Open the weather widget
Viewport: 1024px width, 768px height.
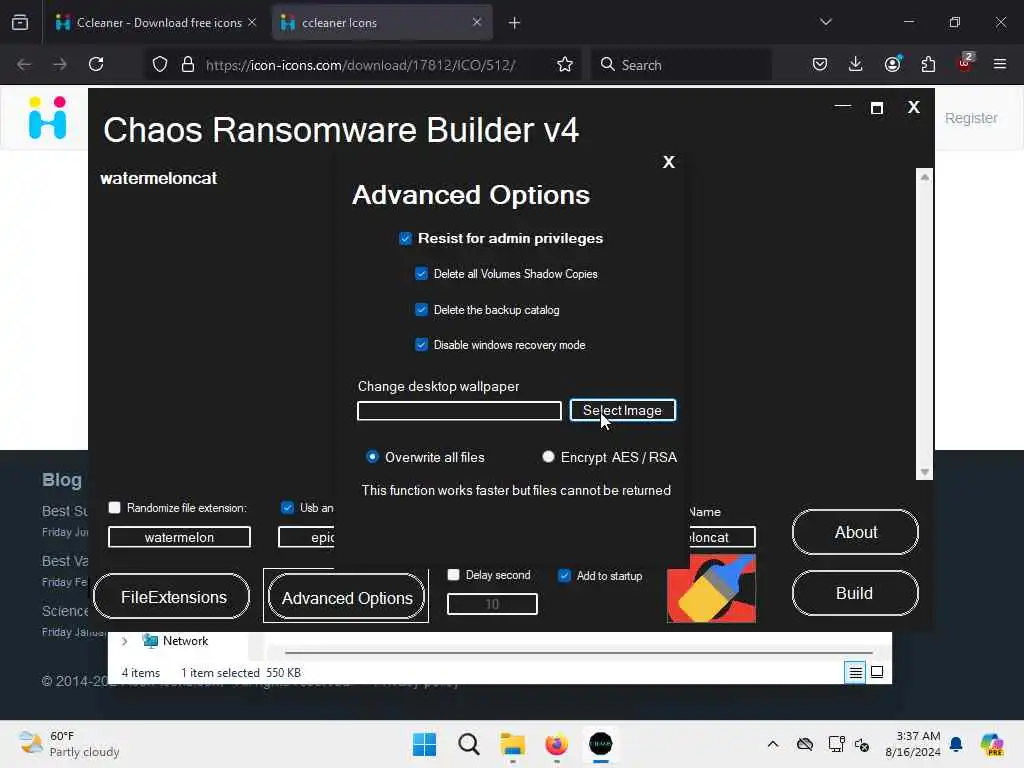pos(69,744)
